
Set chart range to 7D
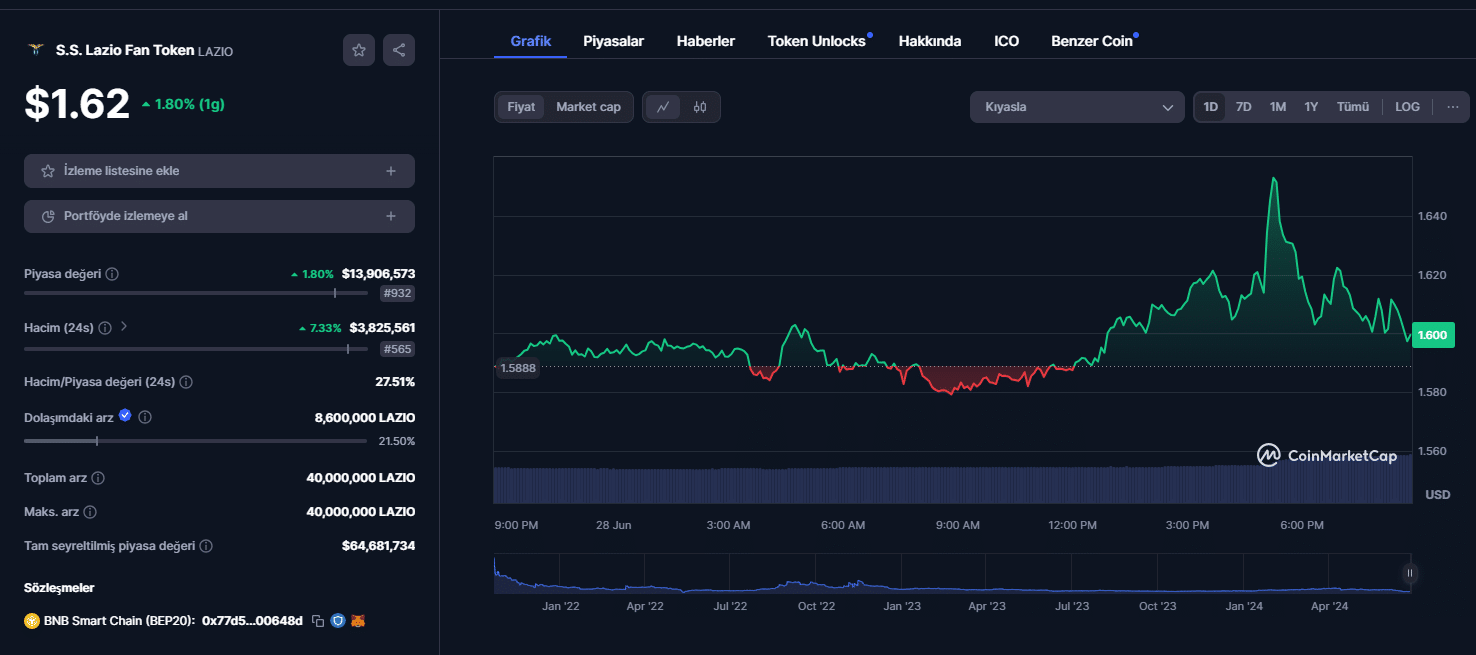coord(1244,107)
